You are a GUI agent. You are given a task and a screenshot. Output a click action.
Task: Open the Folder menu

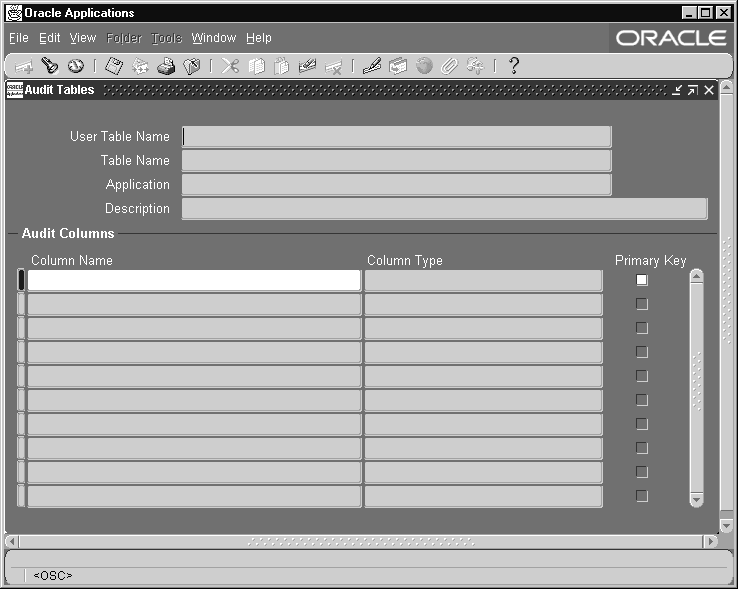click(124, 38)
